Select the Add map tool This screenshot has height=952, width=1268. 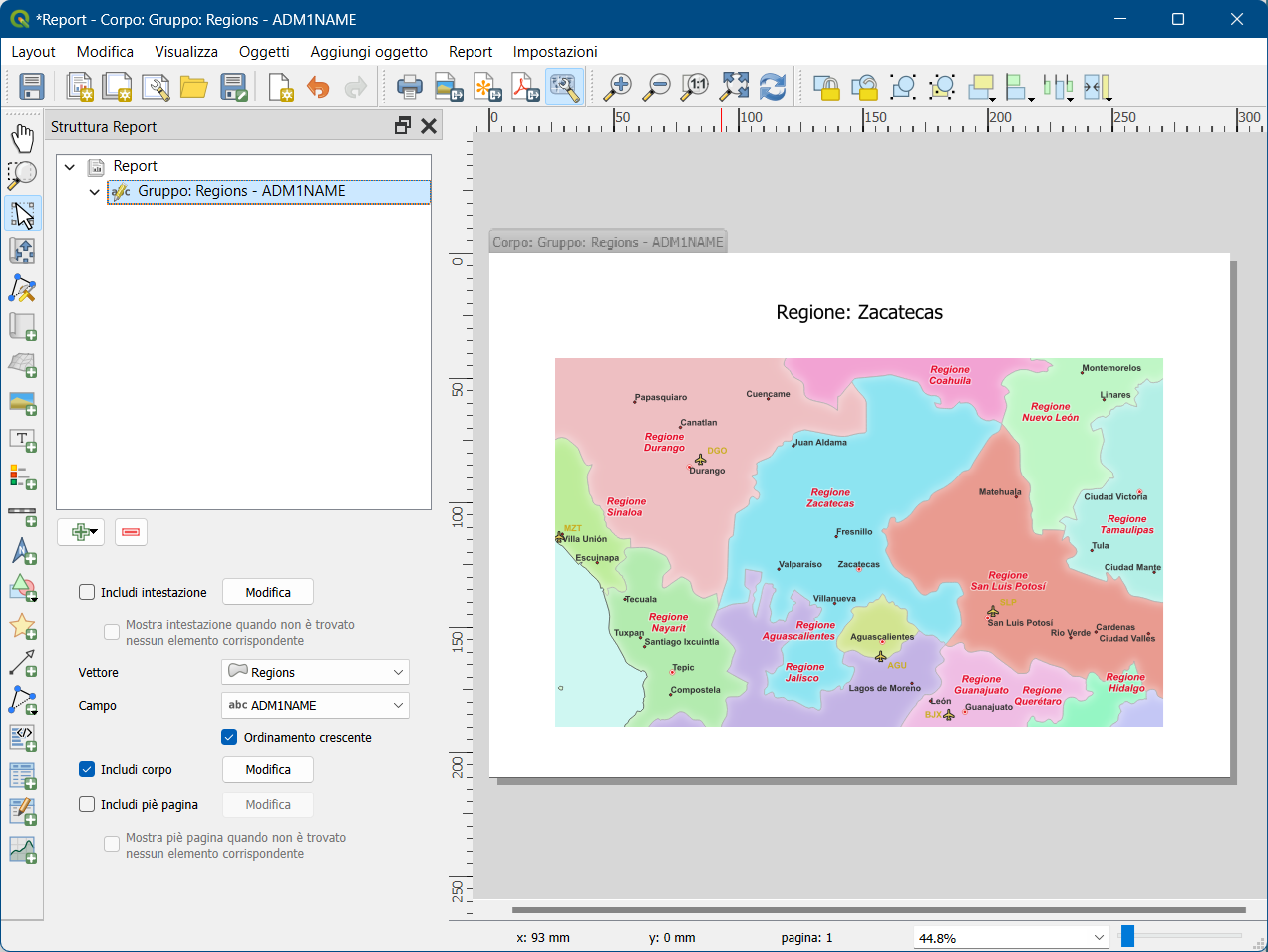22,327
